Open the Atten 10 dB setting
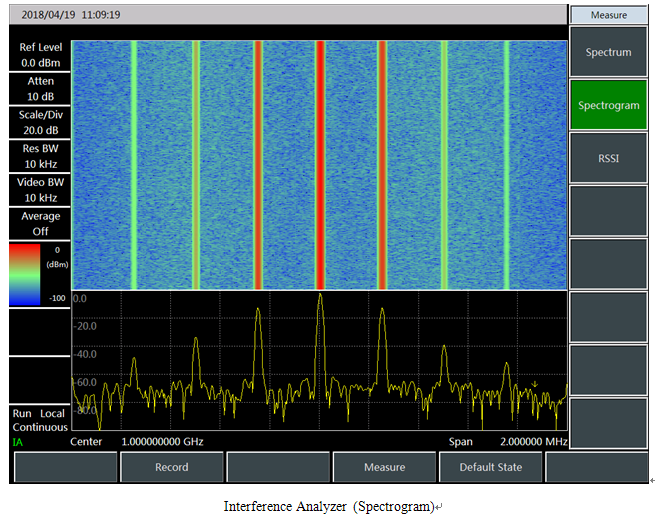 pyautogui.click(x=40, y=89)
